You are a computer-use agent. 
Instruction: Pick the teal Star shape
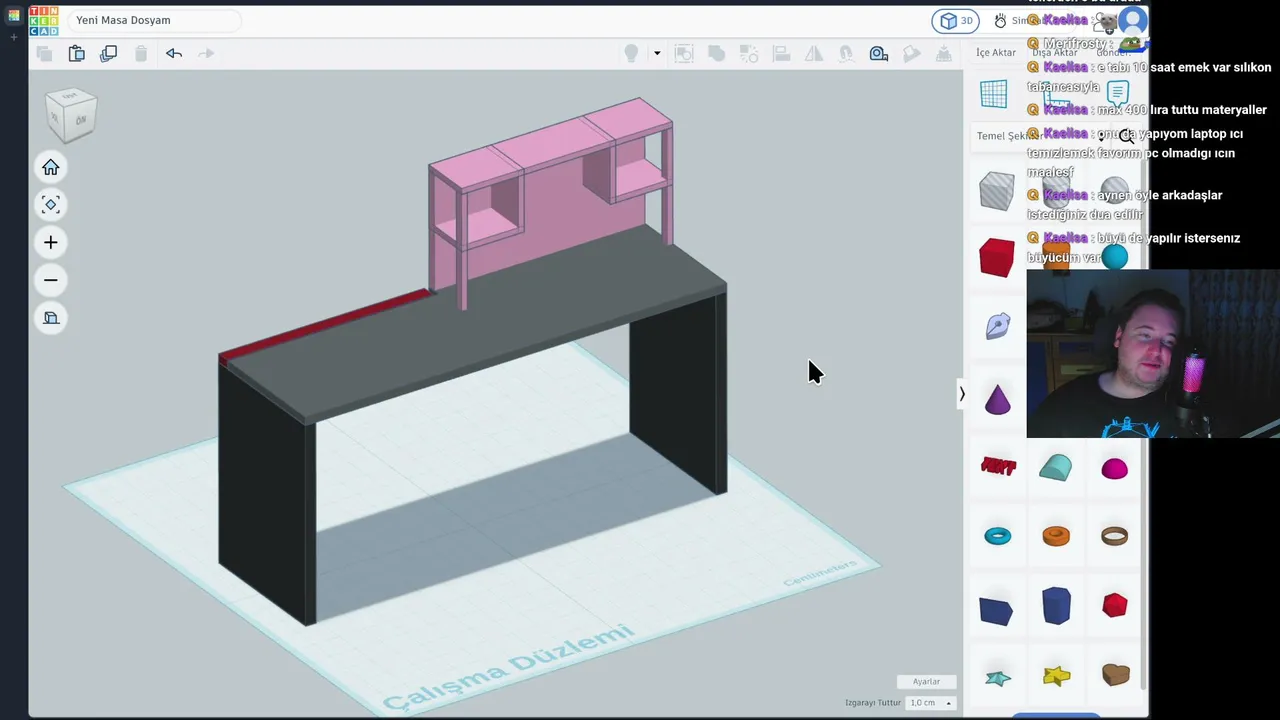point(998,678)
